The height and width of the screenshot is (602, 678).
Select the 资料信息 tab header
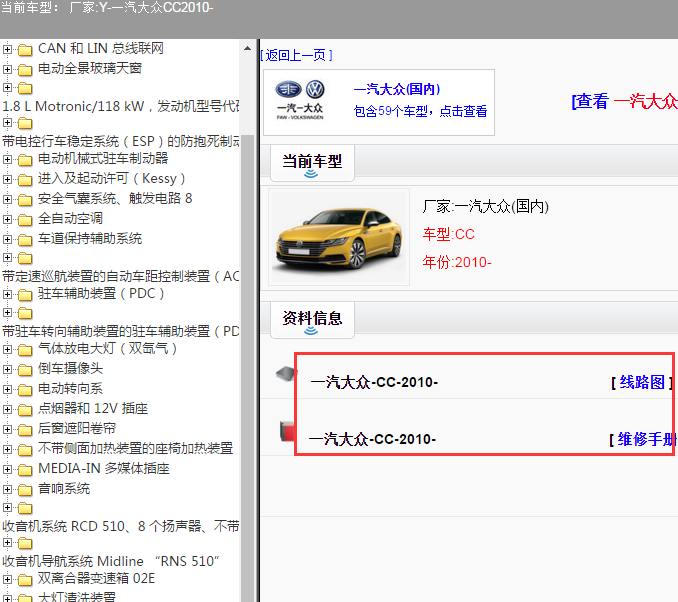(312, 320)
